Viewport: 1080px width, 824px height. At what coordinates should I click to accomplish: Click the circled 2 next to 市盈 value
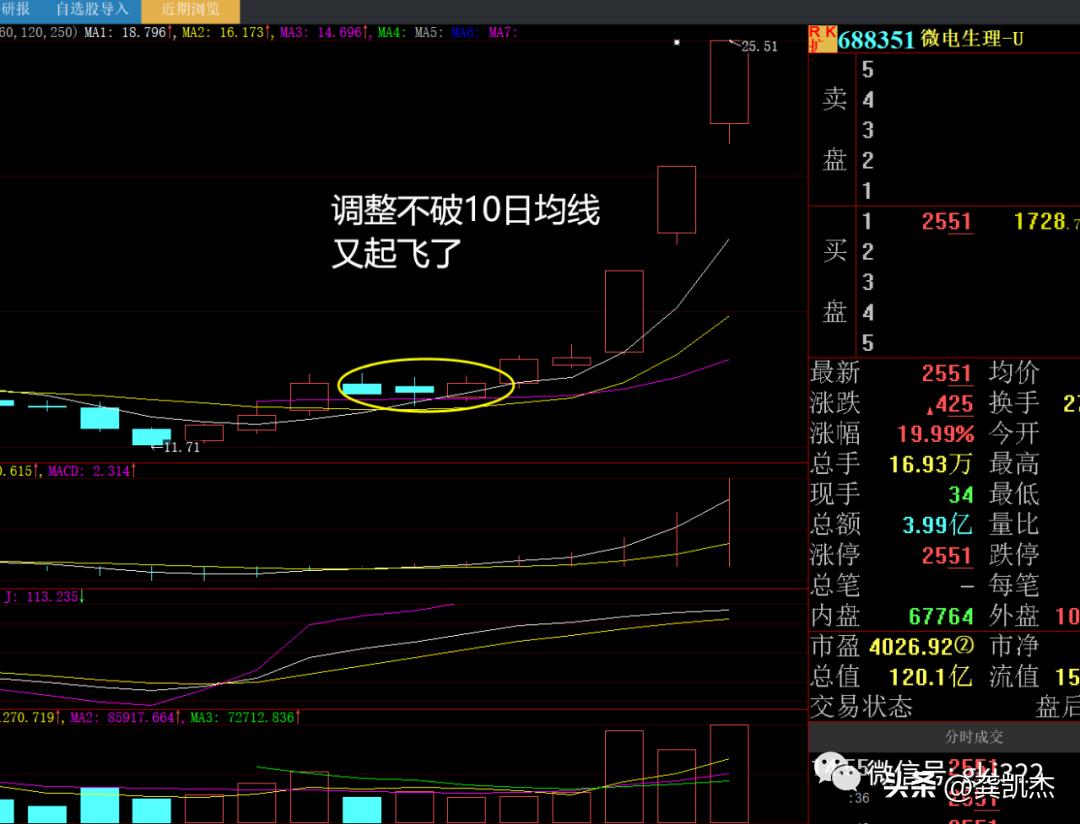964,646
